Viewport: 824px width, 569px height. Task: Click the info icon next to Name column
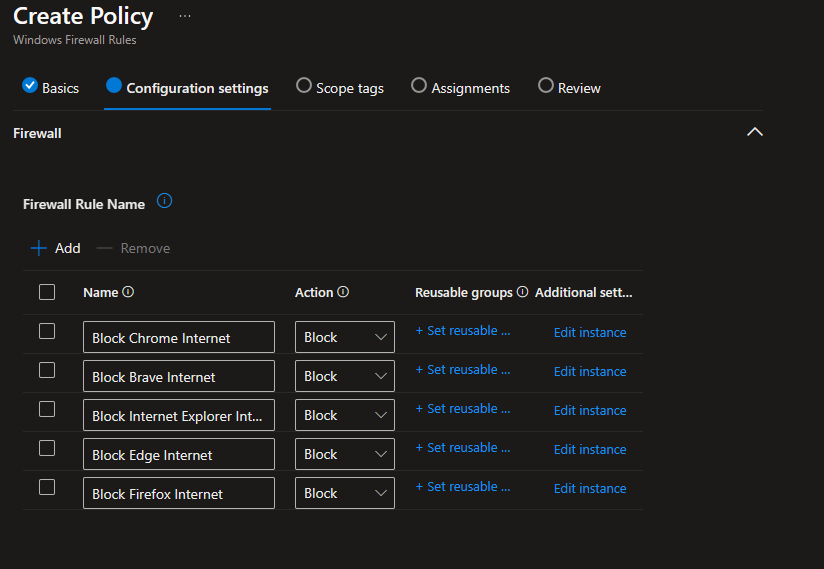point(128,293)
